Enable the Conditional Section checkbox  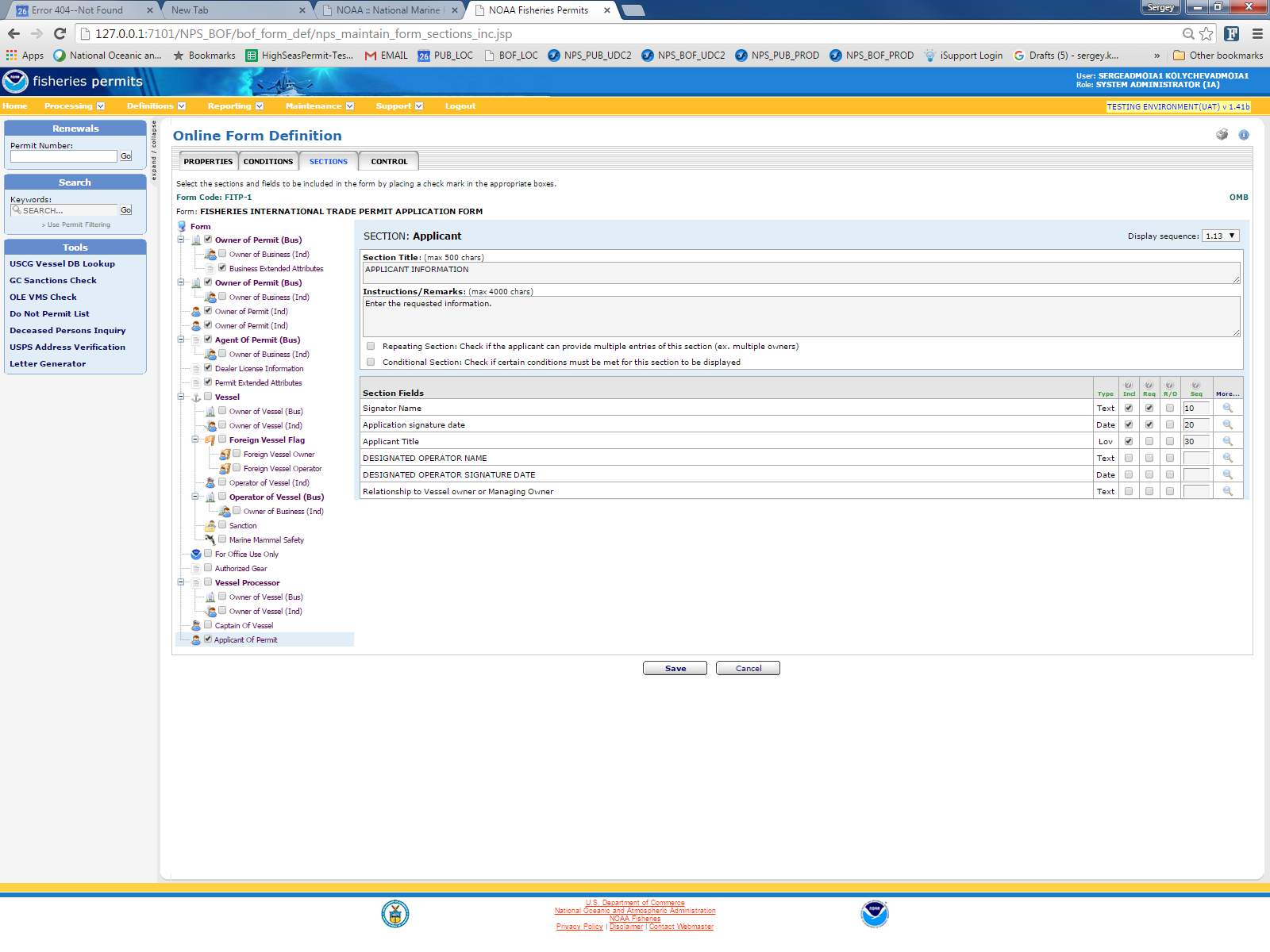point(371,362)
